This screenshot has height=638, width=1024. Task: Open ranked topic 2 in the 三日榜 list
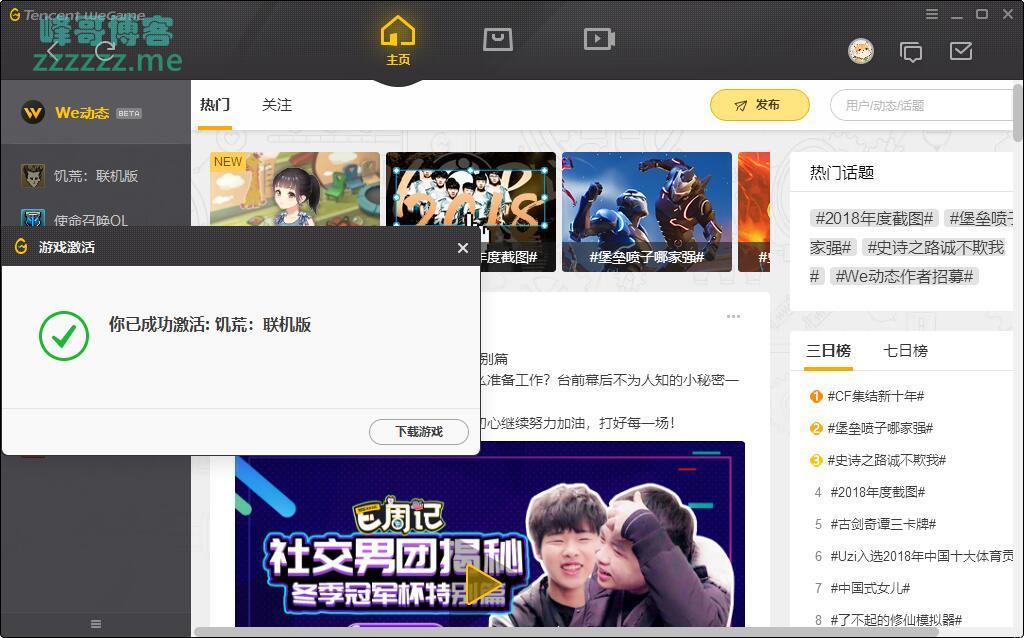click(880, 428)
